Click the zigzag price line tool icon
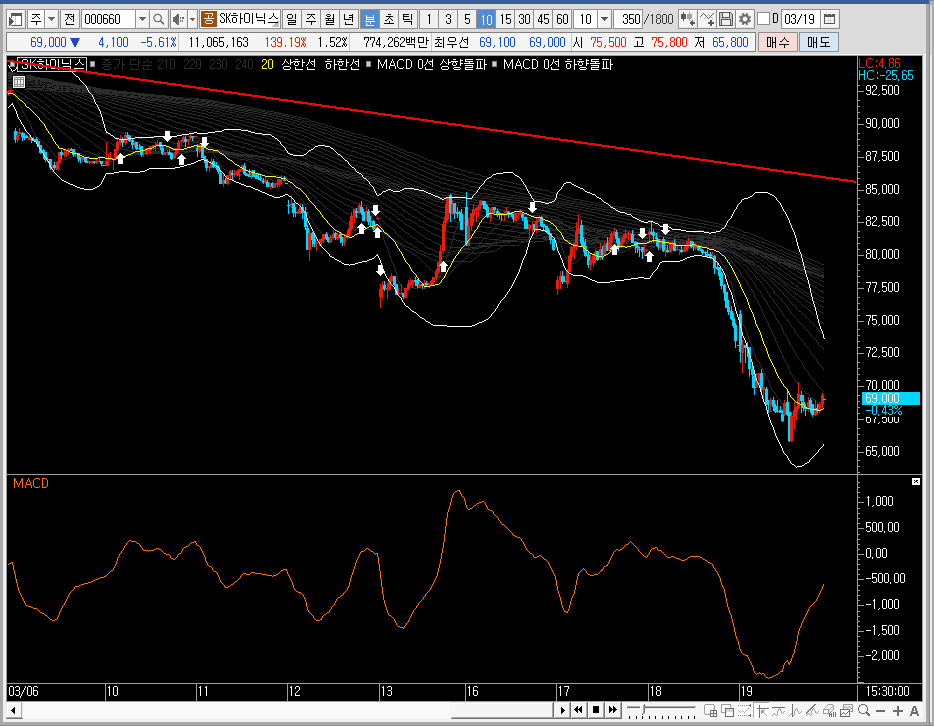Image resolution: width=934 pixels, height=726 pixels. coord(795,710)
